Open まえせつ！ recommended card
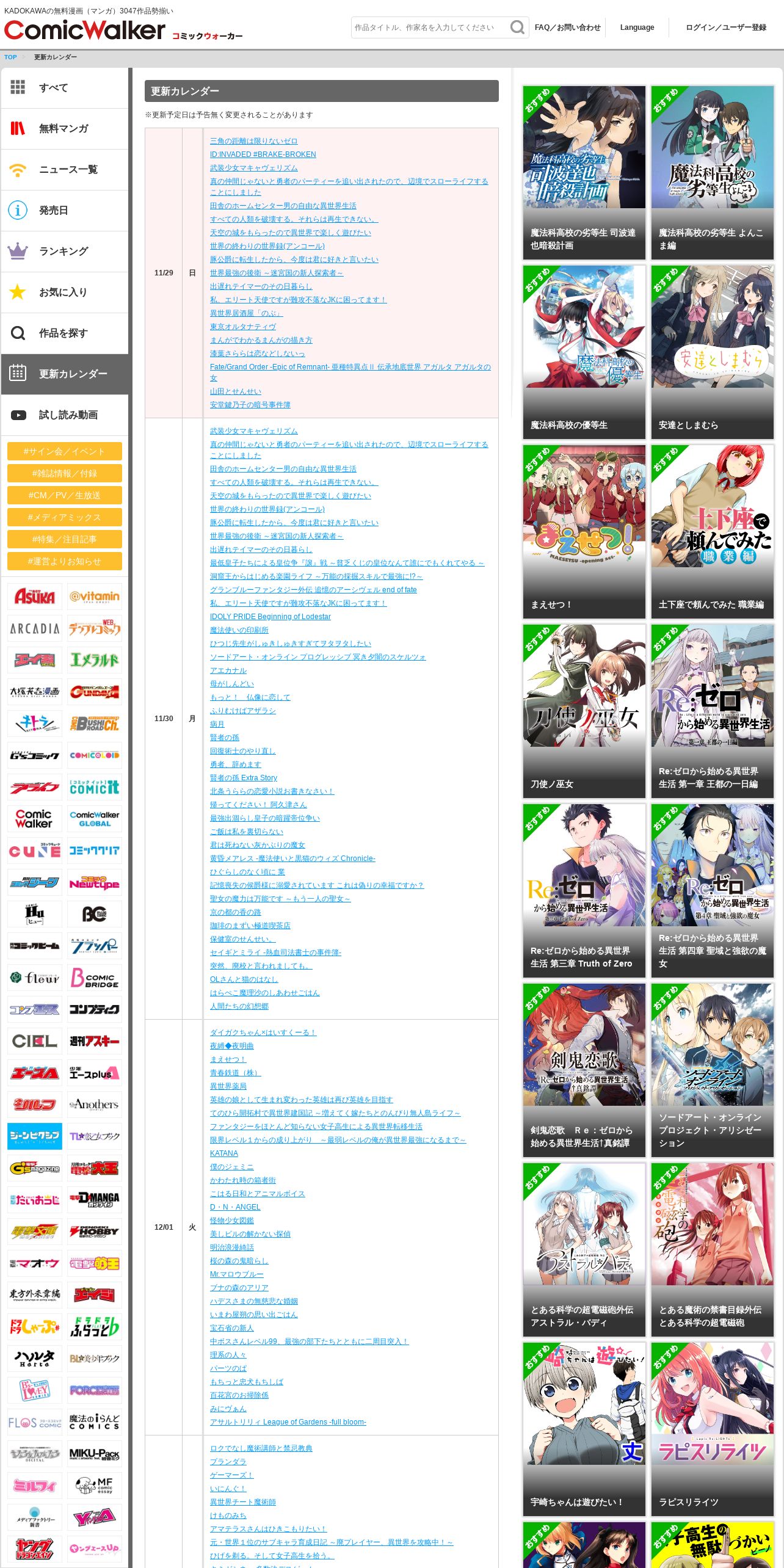The width and height of the screenshot is (784, 1568). pos(584,532)
